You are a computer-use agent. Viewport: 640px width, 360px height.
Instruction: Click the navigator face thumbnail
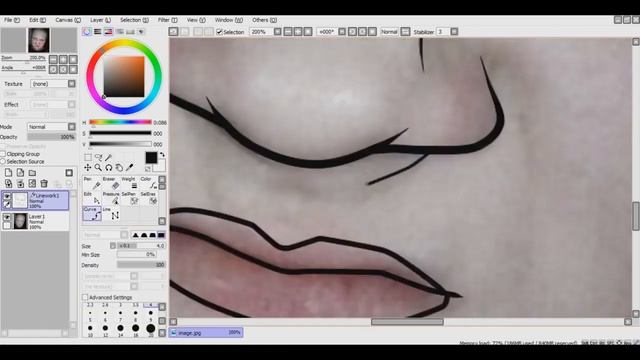[39, 40]
